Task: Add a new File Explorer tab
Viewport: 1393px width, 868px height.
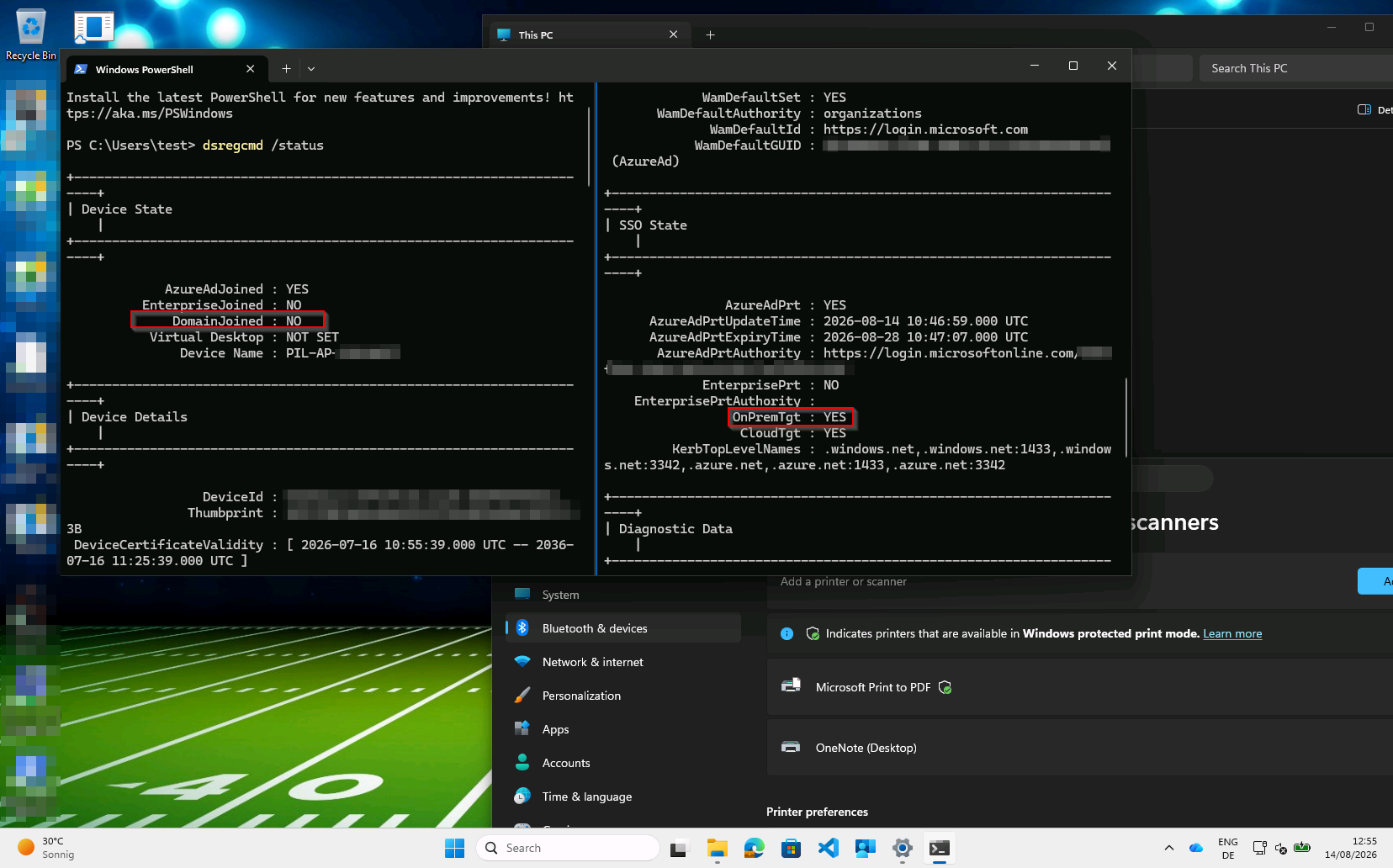Action: pos(710,34)
